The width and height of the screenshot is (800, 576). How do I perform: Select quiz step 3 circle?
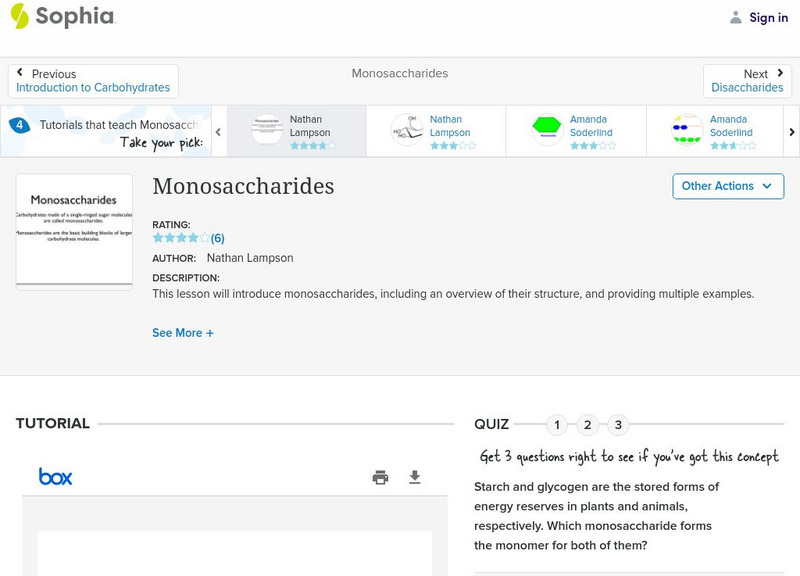[x=620, y=424]
